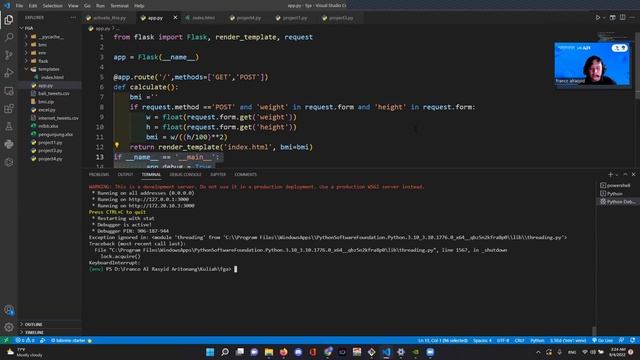Open Firefox from the taskbar
This screenshot has width=640, height=360.
283,352
